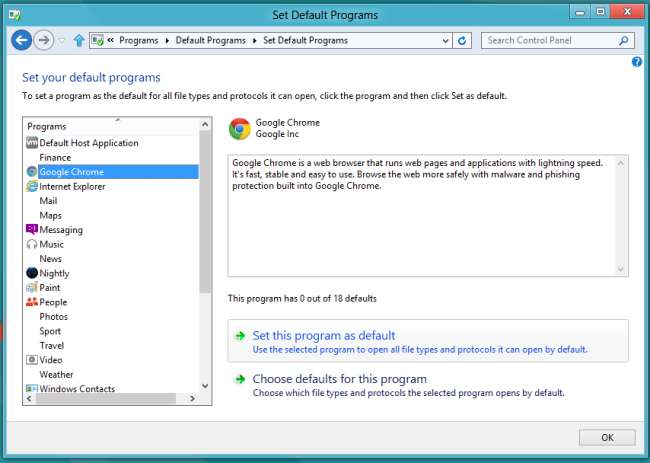Viewport: 650px width, 463px height.
Task: Open Help via the question mark icon
Action: [637, 62]
